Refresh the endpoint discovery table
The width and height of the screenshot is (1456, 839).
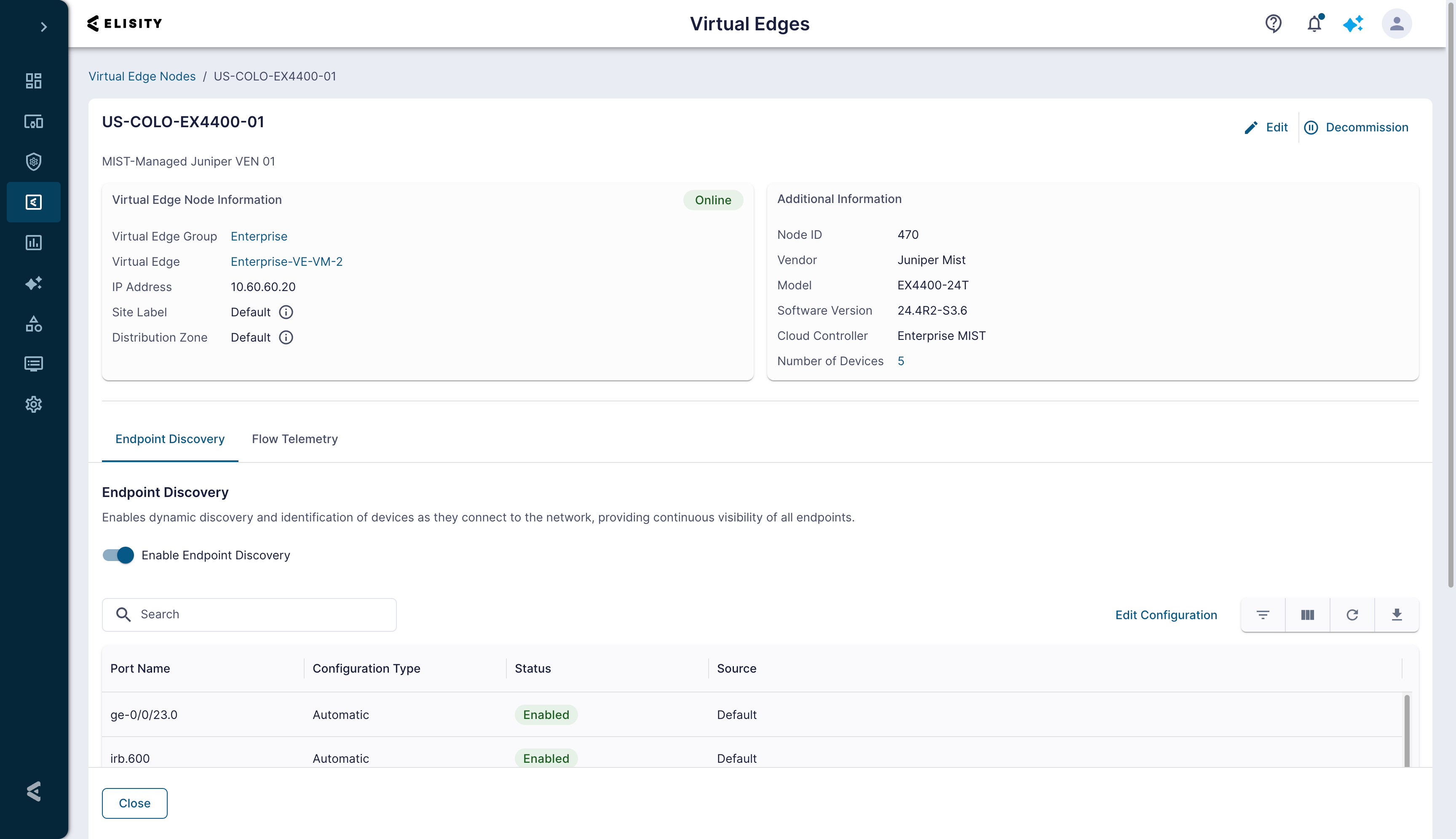(x=1352, y=615)
